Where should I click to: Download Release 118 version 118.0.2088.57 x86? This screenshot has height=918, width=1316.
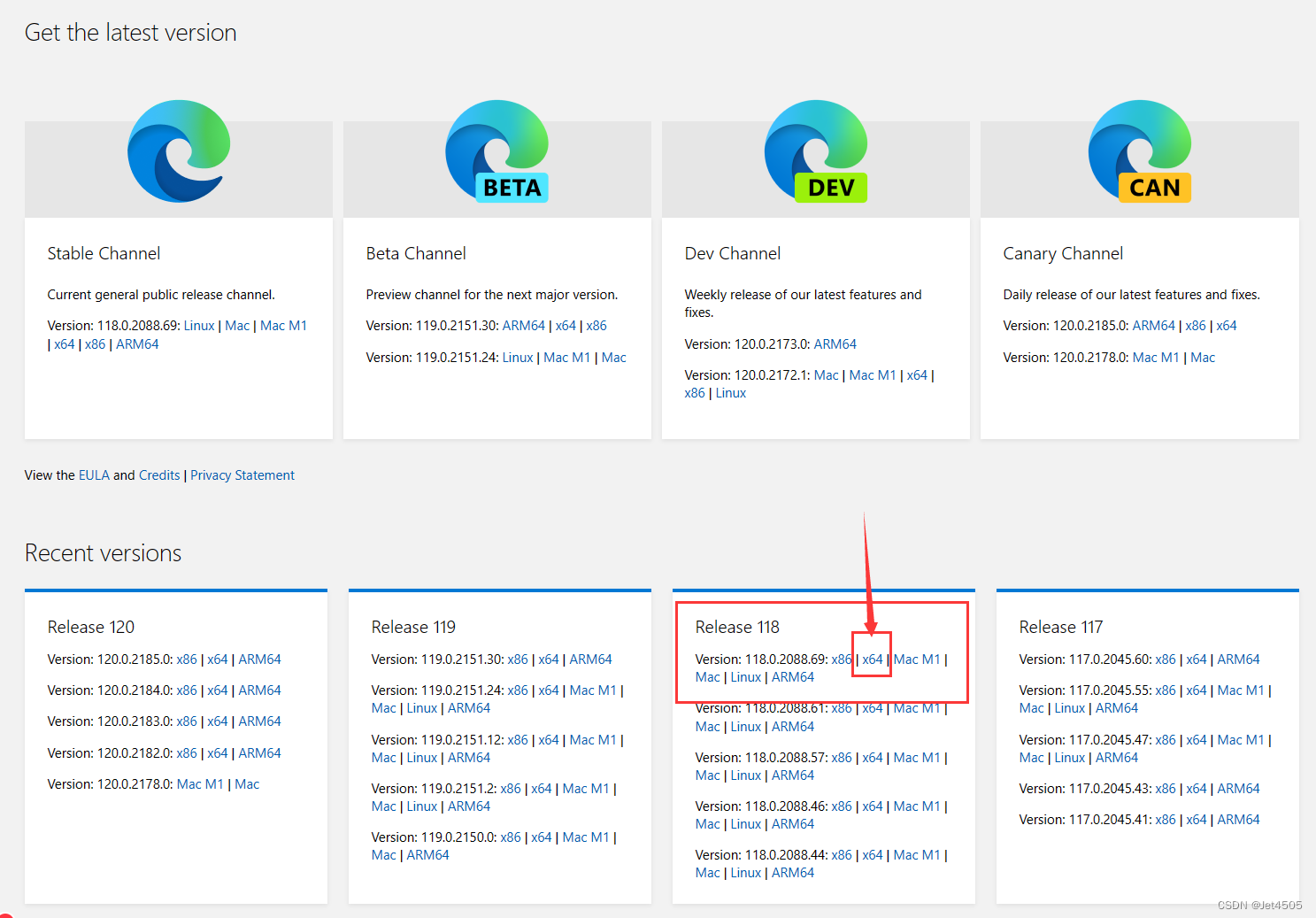tap(842, 758)
